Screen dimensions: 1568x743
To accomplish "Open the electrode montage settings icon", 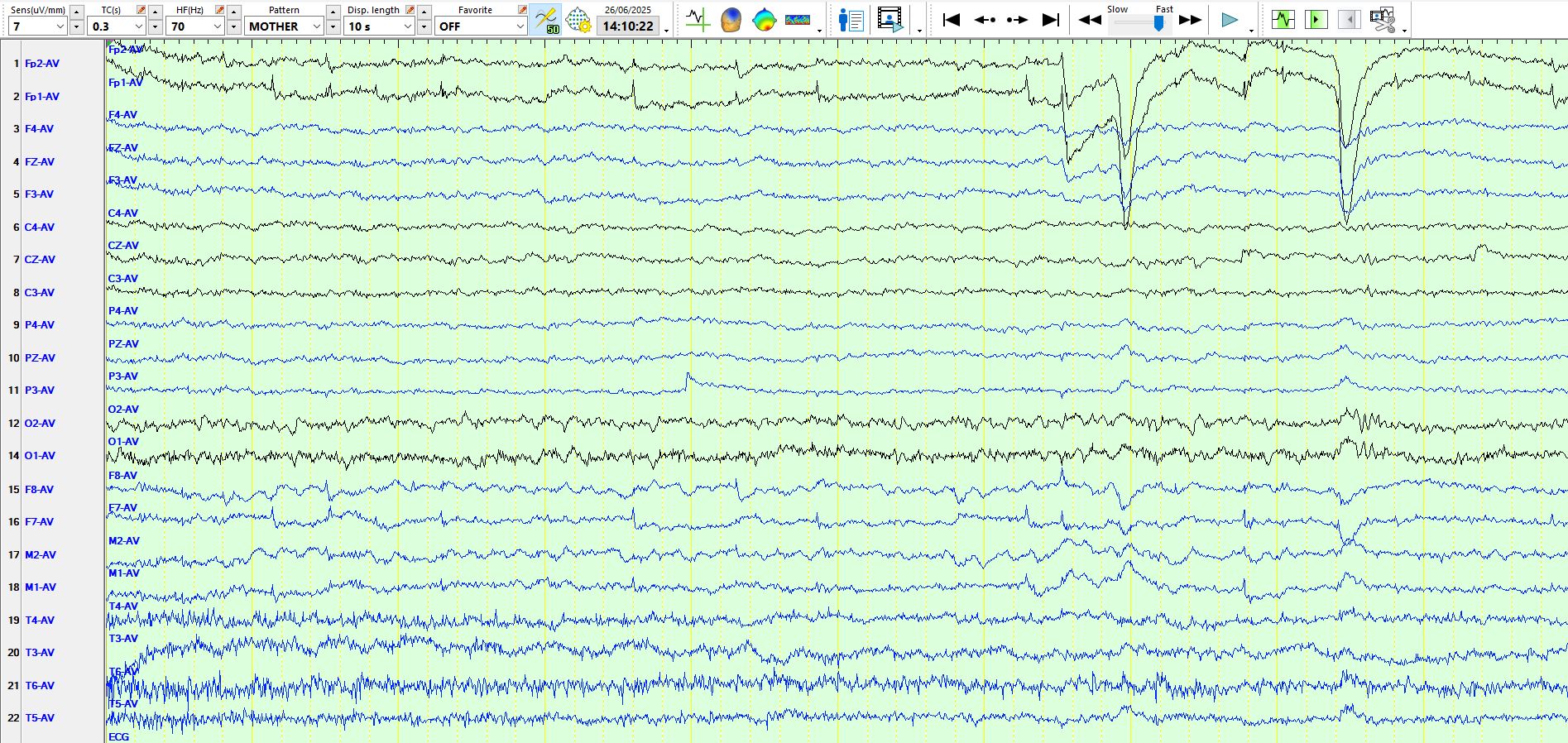I will click(578, 19).
